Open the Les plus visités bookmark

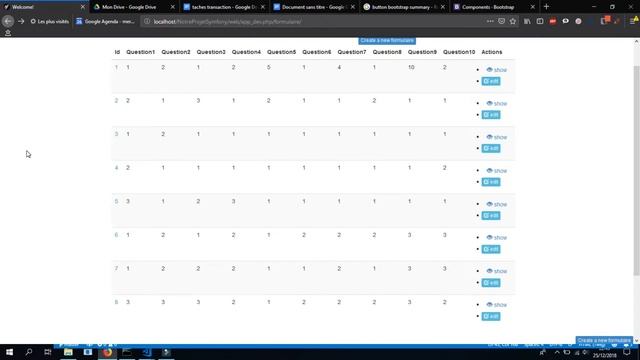(49, 21)
